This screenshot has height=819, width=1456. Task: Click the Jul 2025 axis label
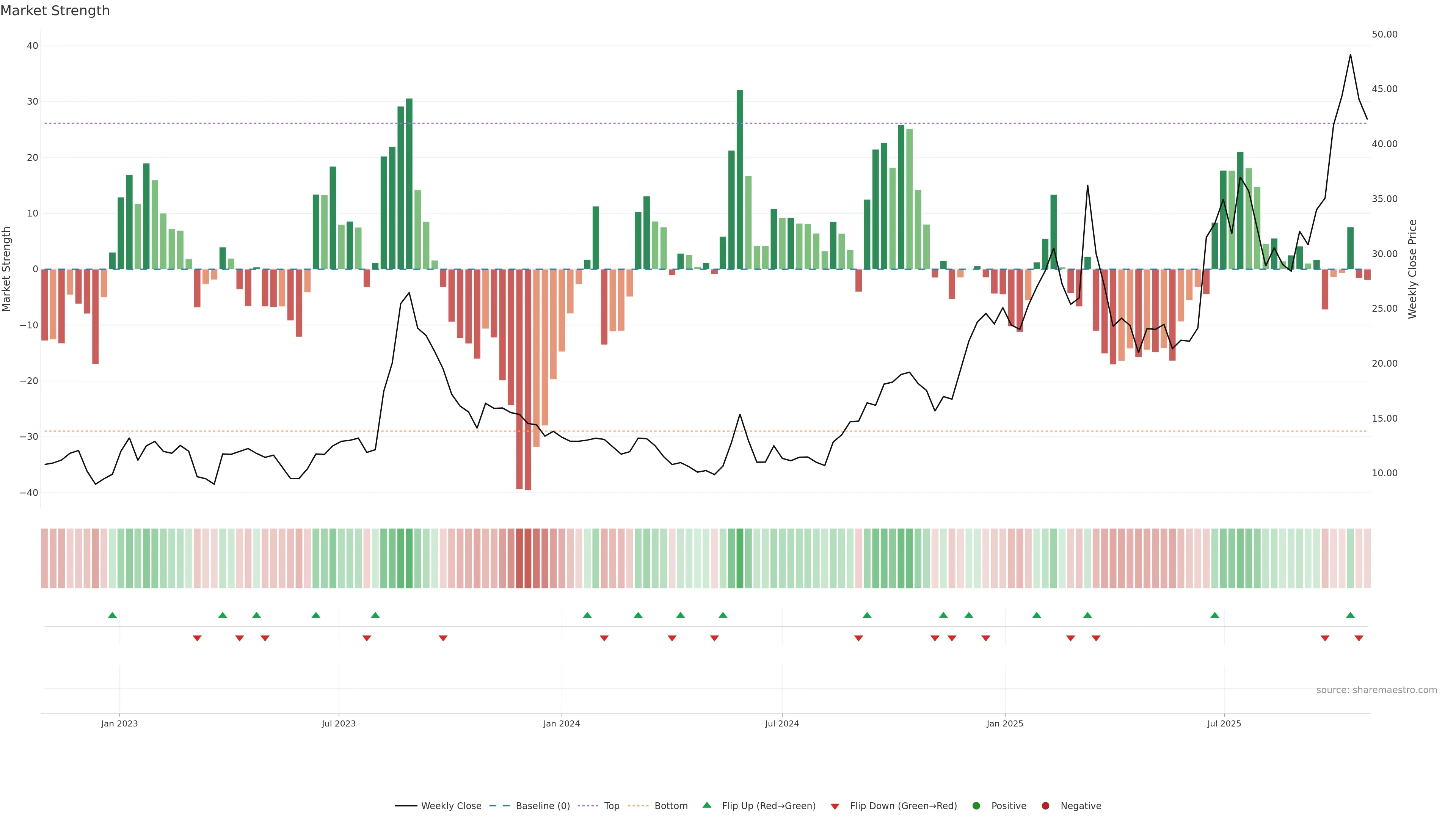click(x=1224, y=723)
